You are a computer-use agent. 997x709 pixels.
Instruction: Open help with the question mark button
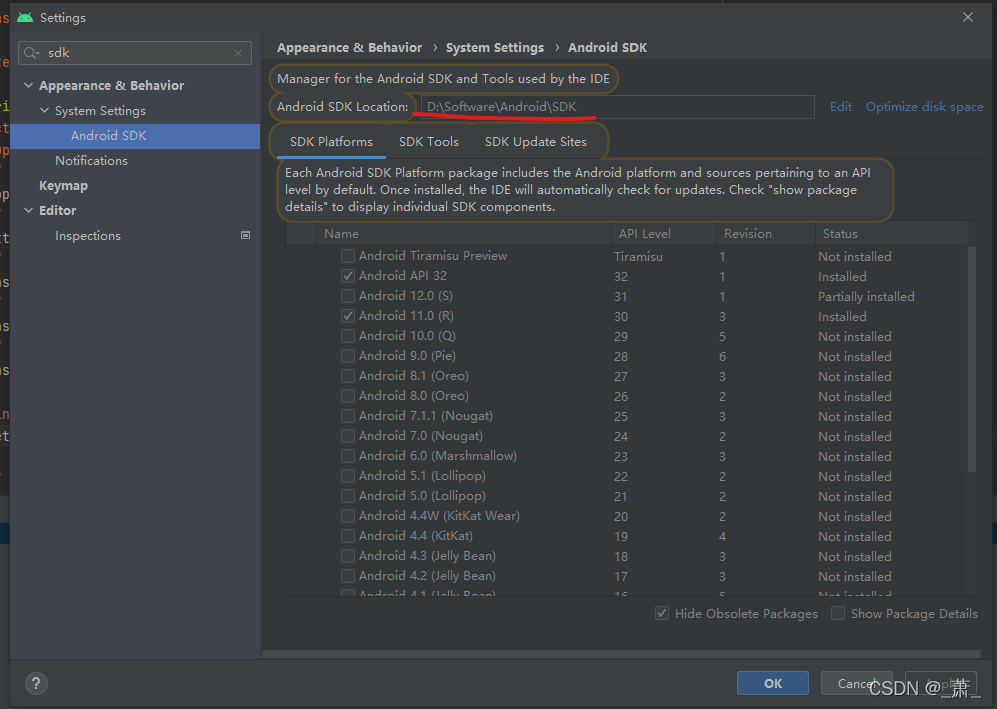[x=36, y=684]
